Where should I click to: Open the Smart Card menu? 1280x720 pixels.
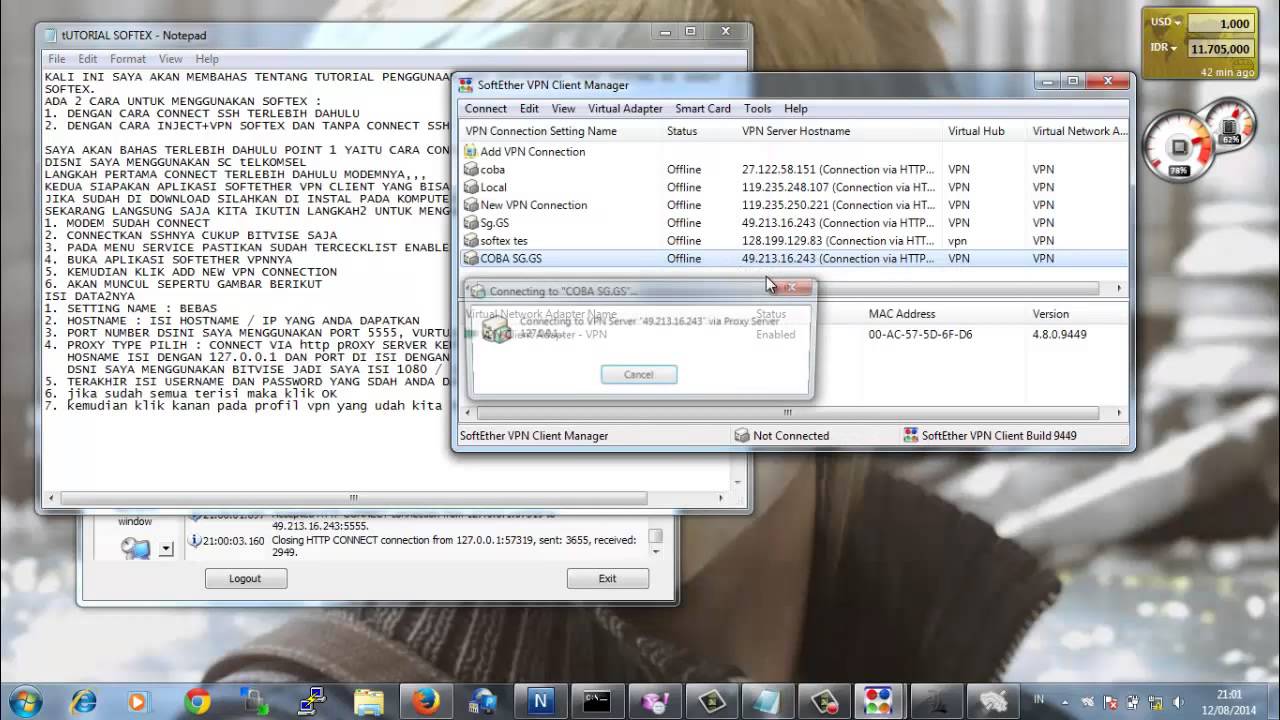pyautogui.click(x=703, y=108)
